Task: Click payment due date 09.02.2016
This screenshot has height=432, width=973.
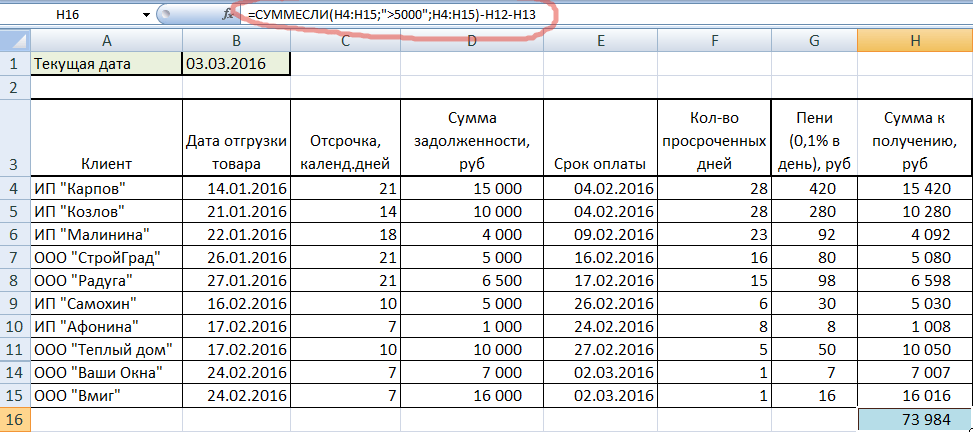Action: click(x=600, y=234)
